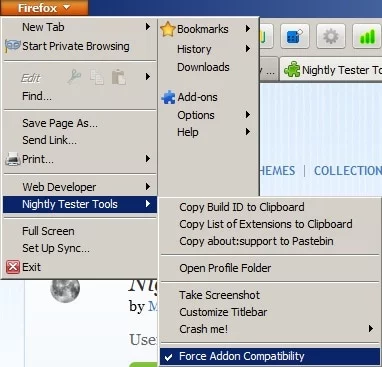Expand the Edit submenu arrow

[x=148, y=77]
